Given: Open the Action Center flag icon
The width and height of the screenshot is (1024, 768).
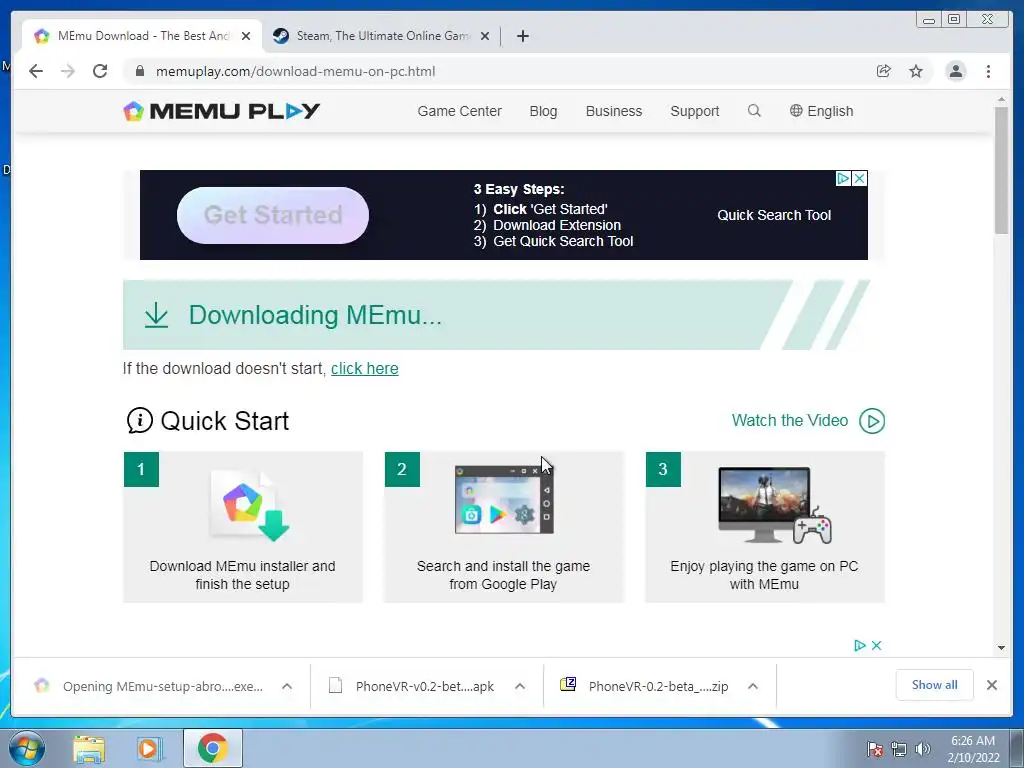Looking at the screenshot, I should 875,749.
